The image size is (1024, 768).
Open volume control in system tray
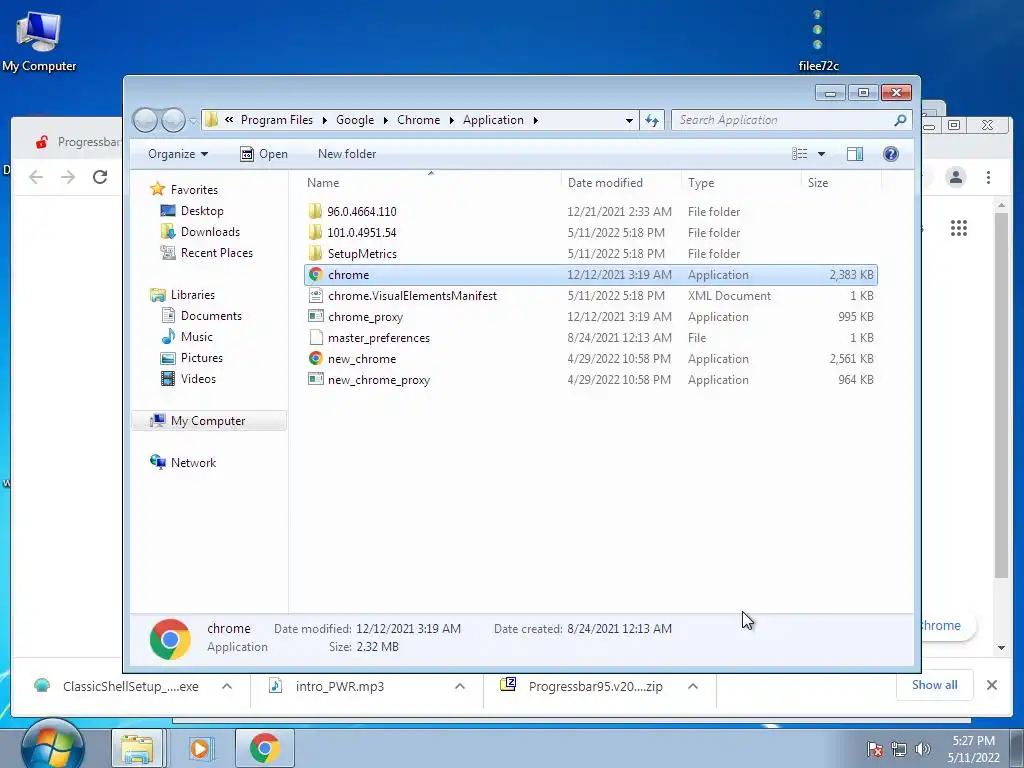click(x=922, y=749)
